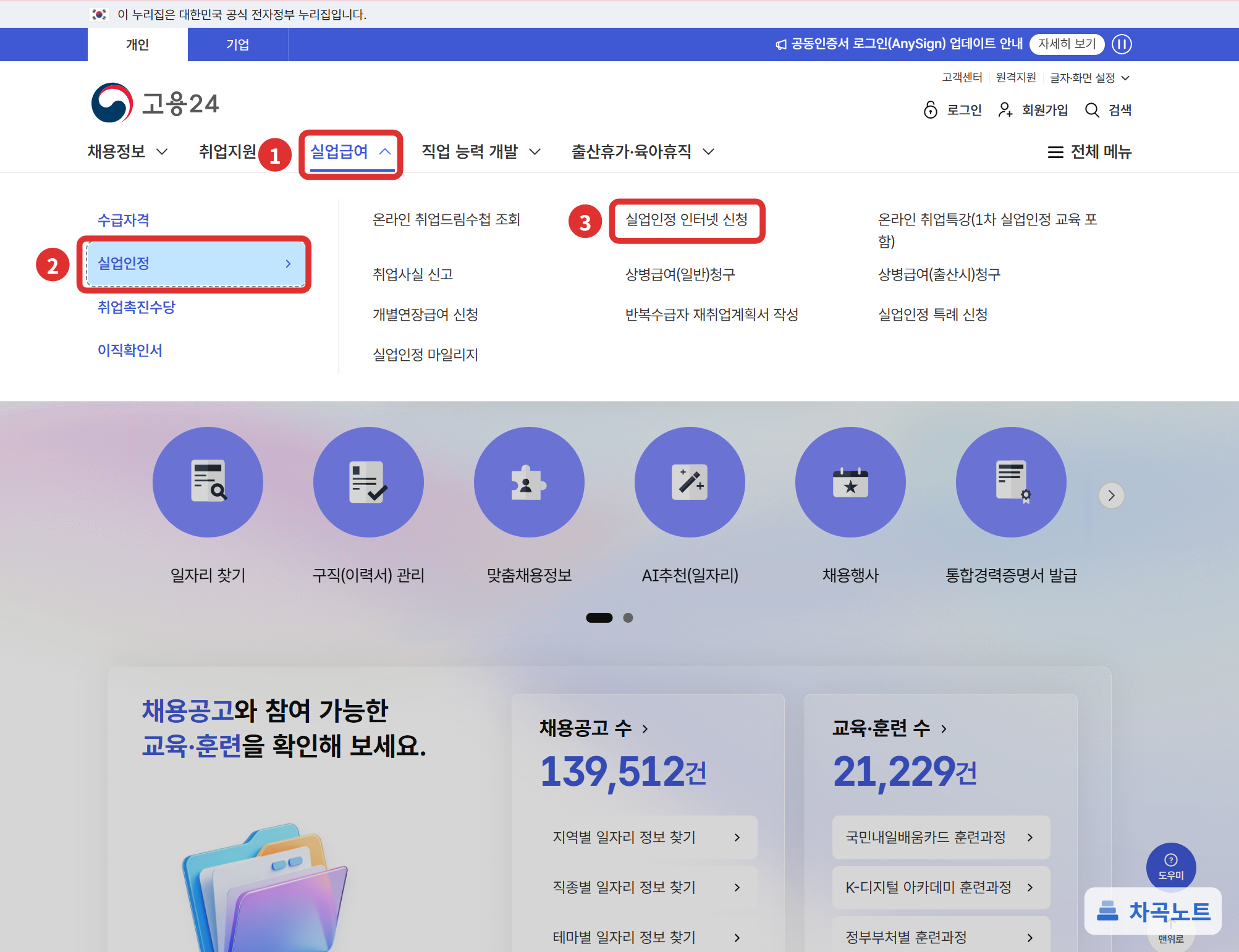
Task: Open 검색 with the magnifier icon
Action: pyautogui.click(x=1108, y=110)
